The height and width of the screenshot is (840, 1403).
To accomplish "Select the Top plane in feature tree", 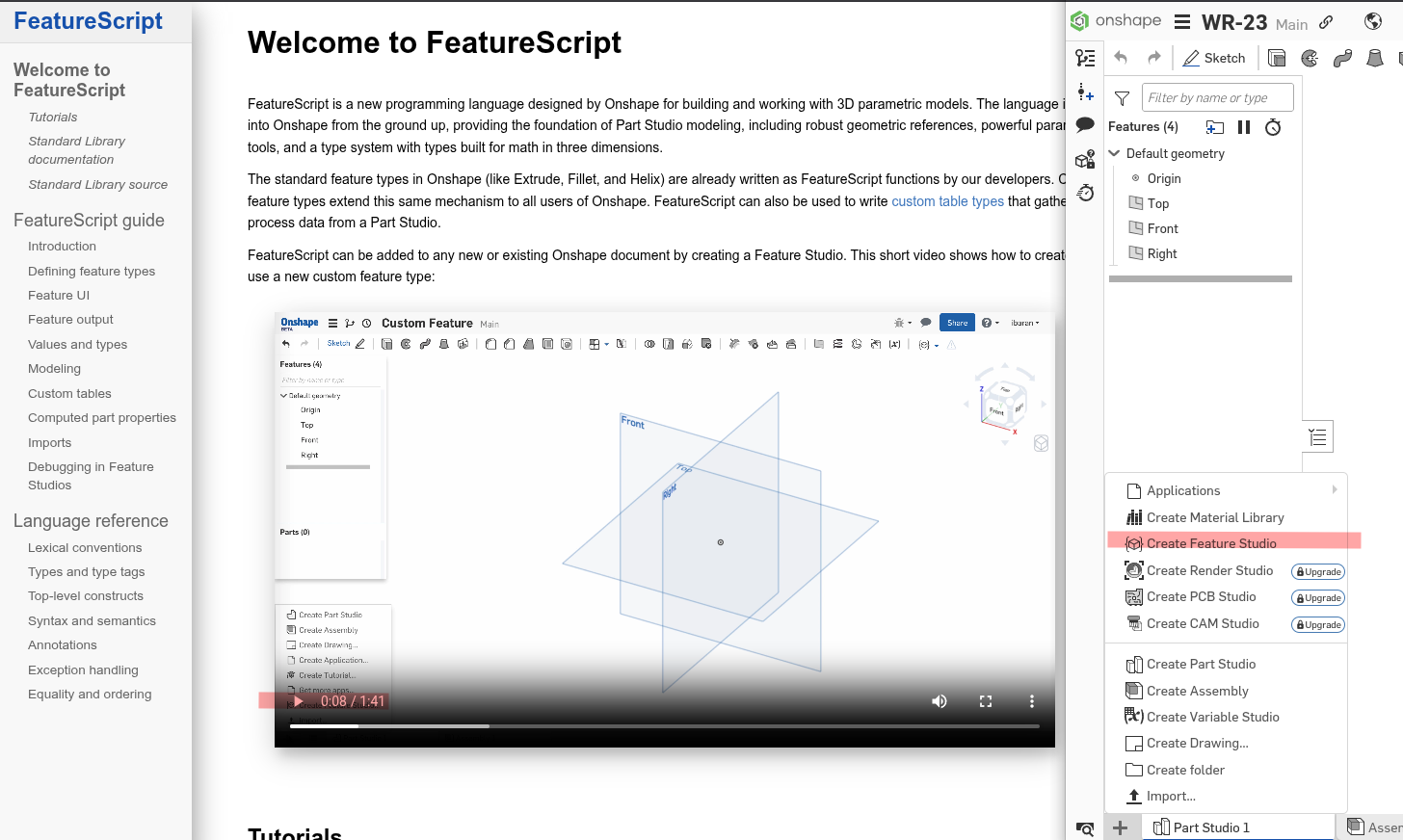I will tap(1158, 203).
